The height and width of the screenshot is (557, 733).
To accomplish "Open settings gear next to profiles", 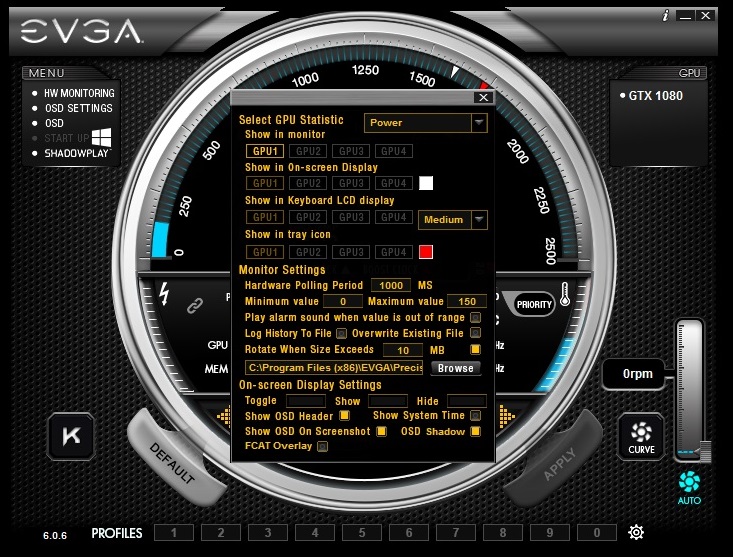I will tap(636, 532).
